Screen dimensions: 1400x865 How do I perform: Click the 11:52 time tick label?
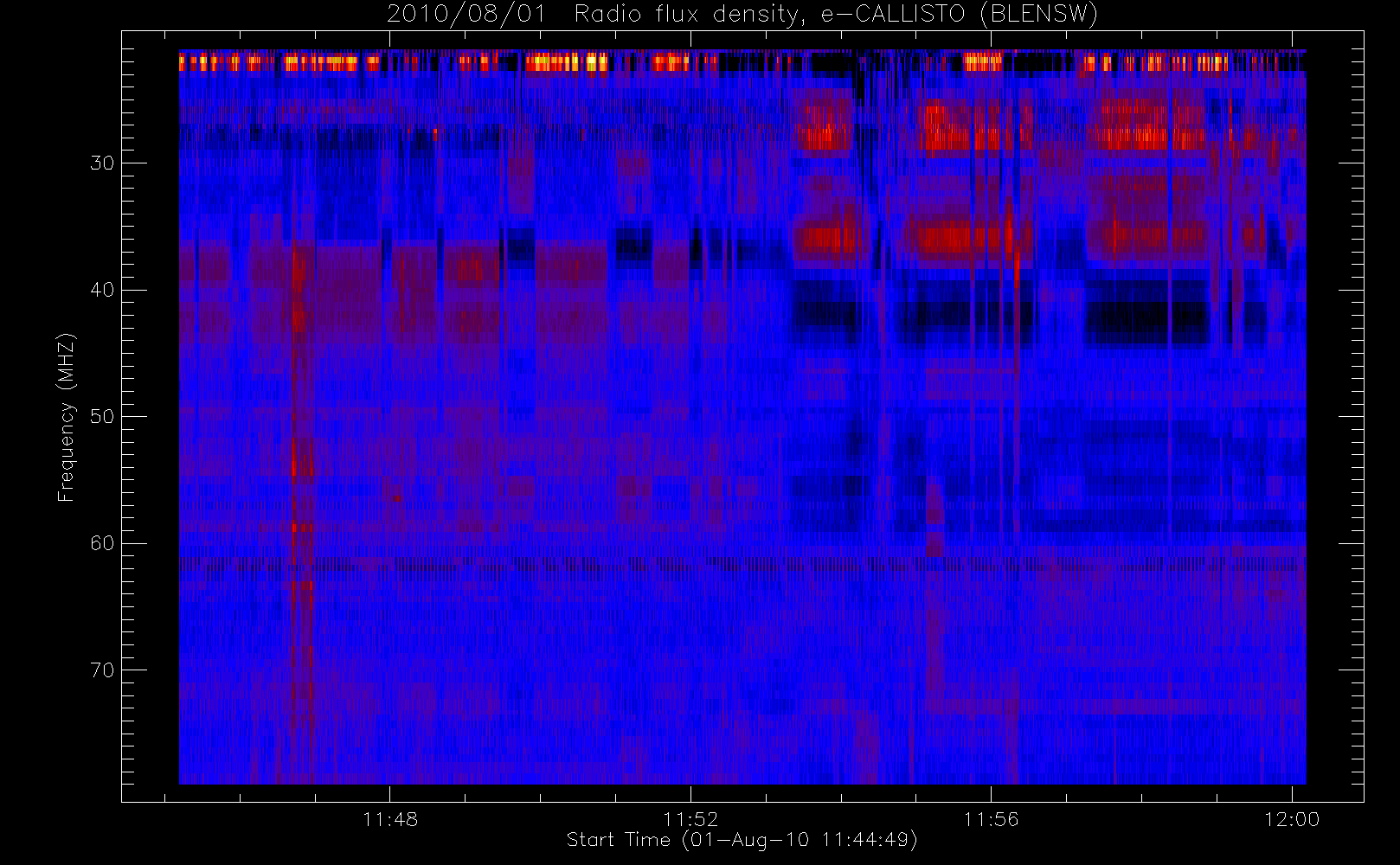click(690, 819)
